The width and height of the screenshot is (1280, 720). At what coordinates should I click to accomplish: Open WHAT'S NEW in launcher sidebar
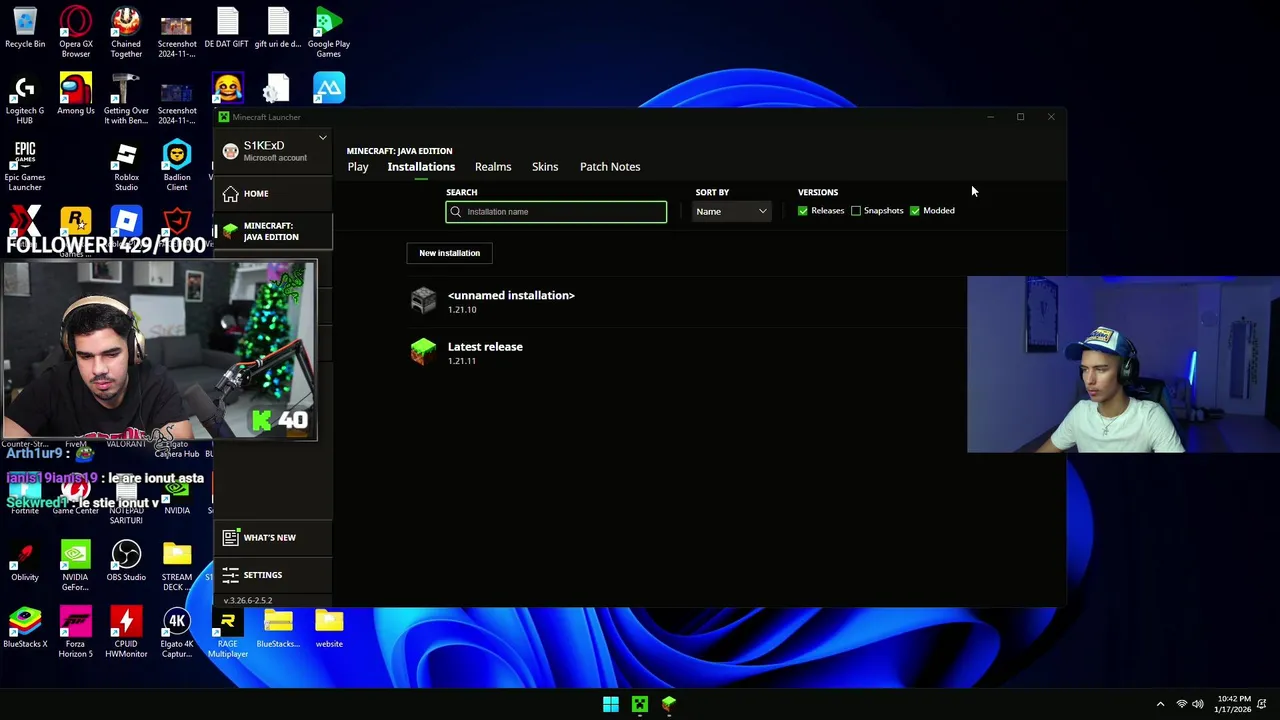click(x=273, y=538)
